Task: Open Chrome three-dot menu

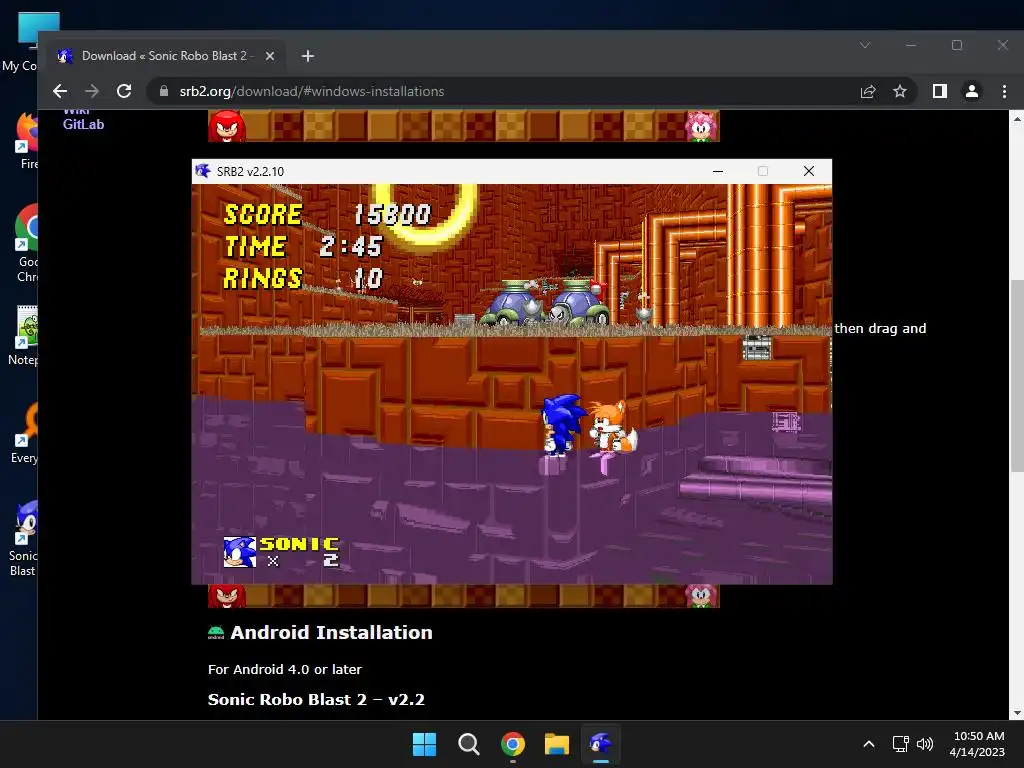Action: pos(1004,91)
